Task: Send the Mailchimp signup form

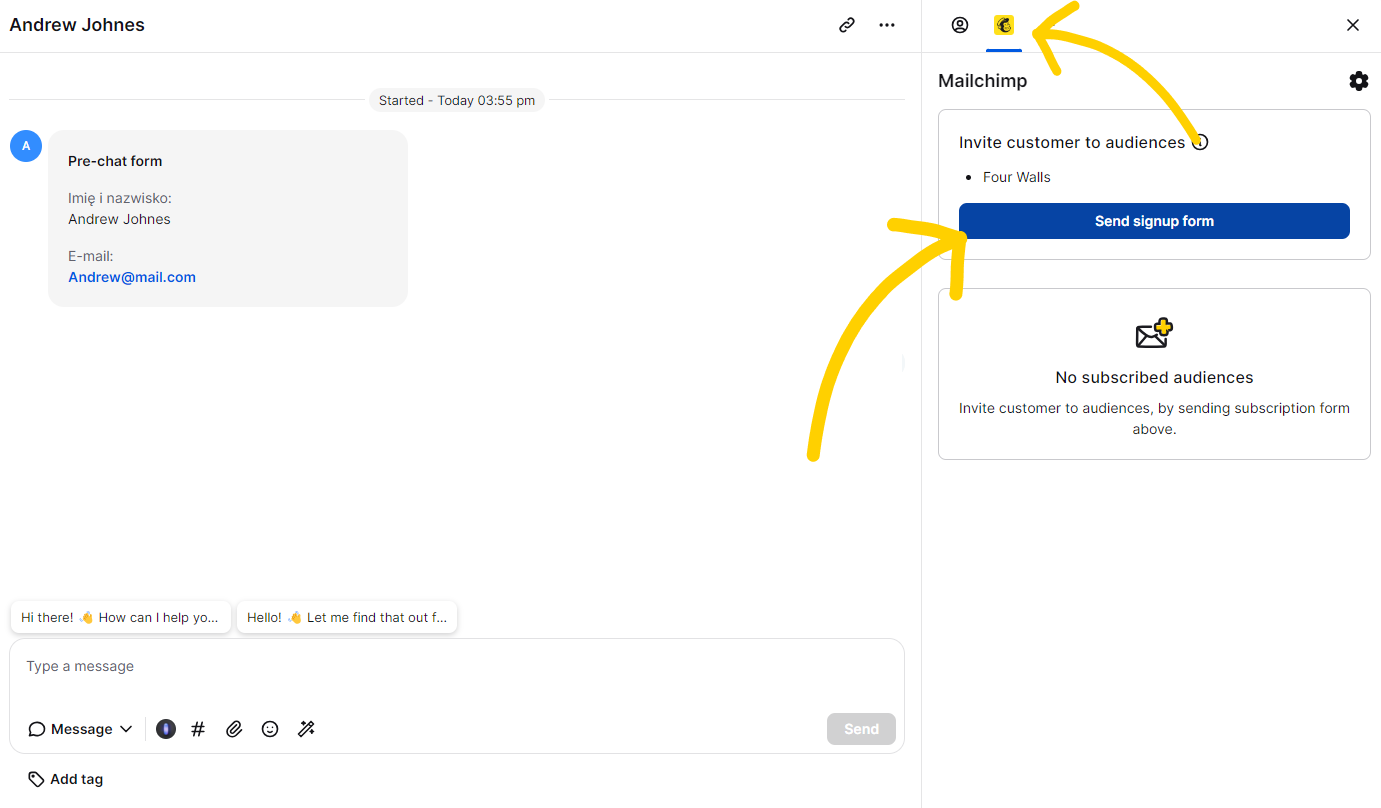Action: click(x=1154, y=221)
